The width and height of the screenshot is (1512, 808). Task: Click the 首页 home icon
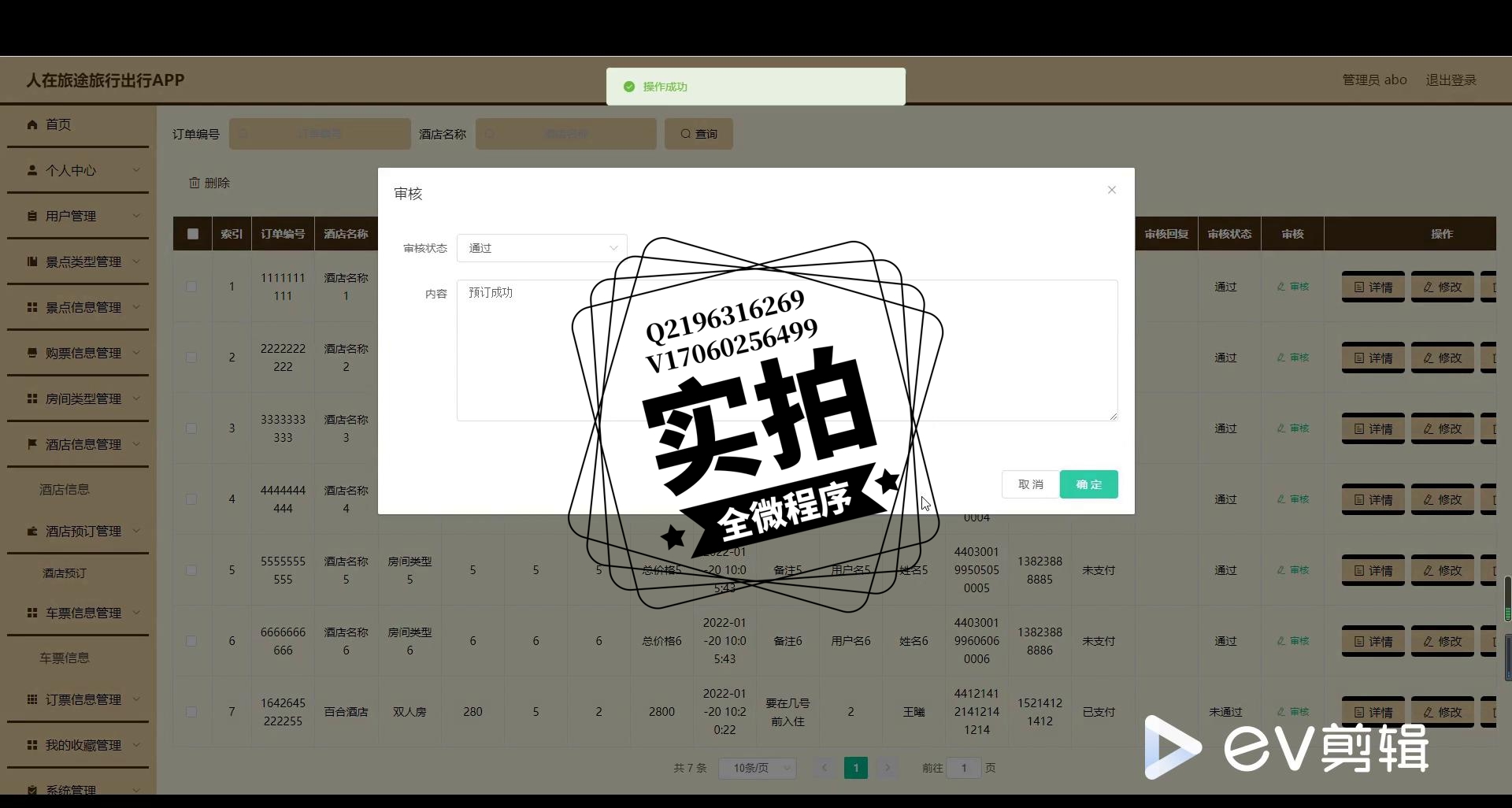[x=32, y=124]
